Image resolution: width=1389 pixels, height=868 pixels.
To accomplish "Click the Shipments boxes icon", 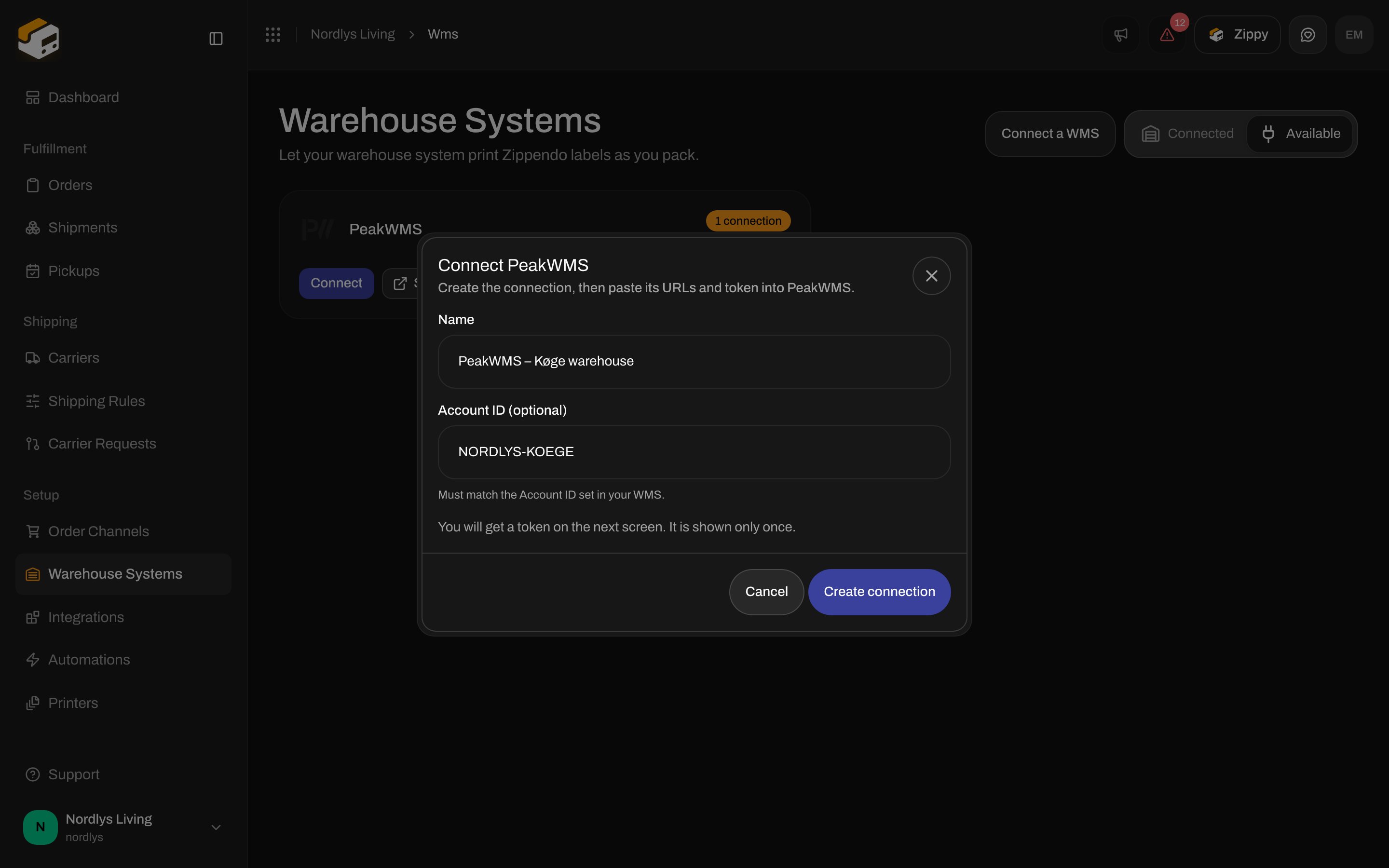I will (33, 228).
